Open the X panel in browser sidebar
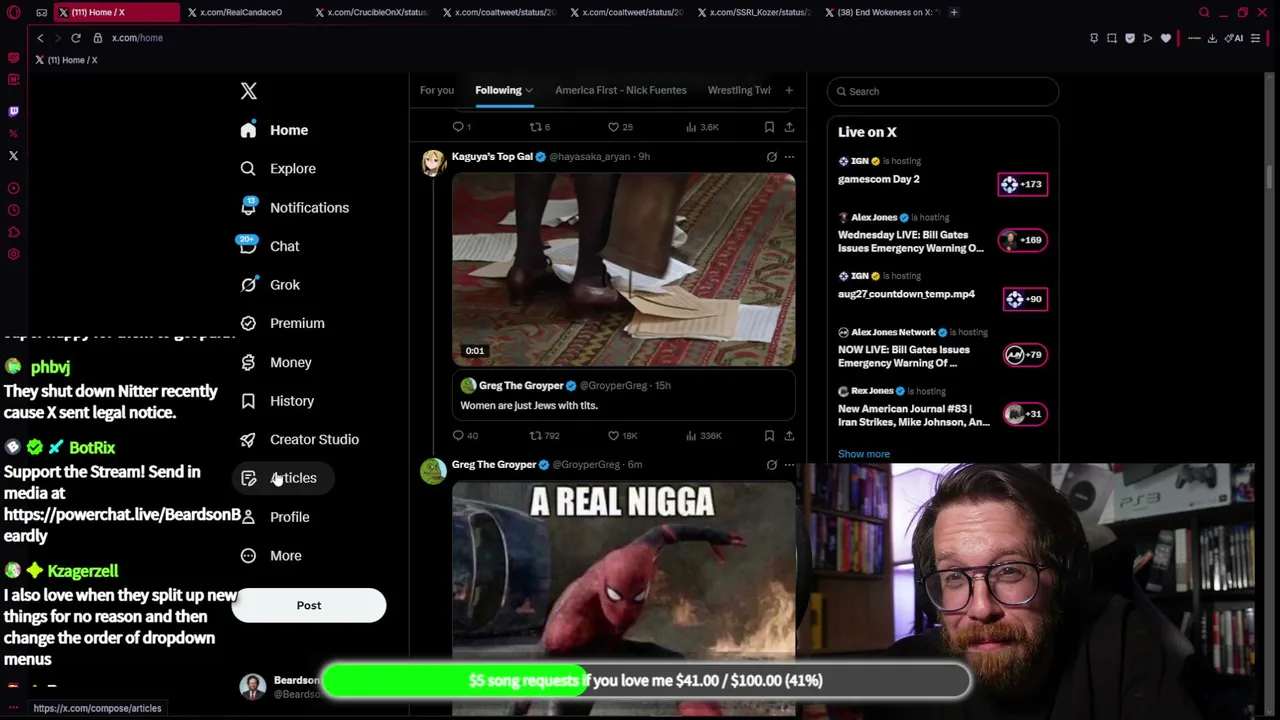 [x=13, y=156]
